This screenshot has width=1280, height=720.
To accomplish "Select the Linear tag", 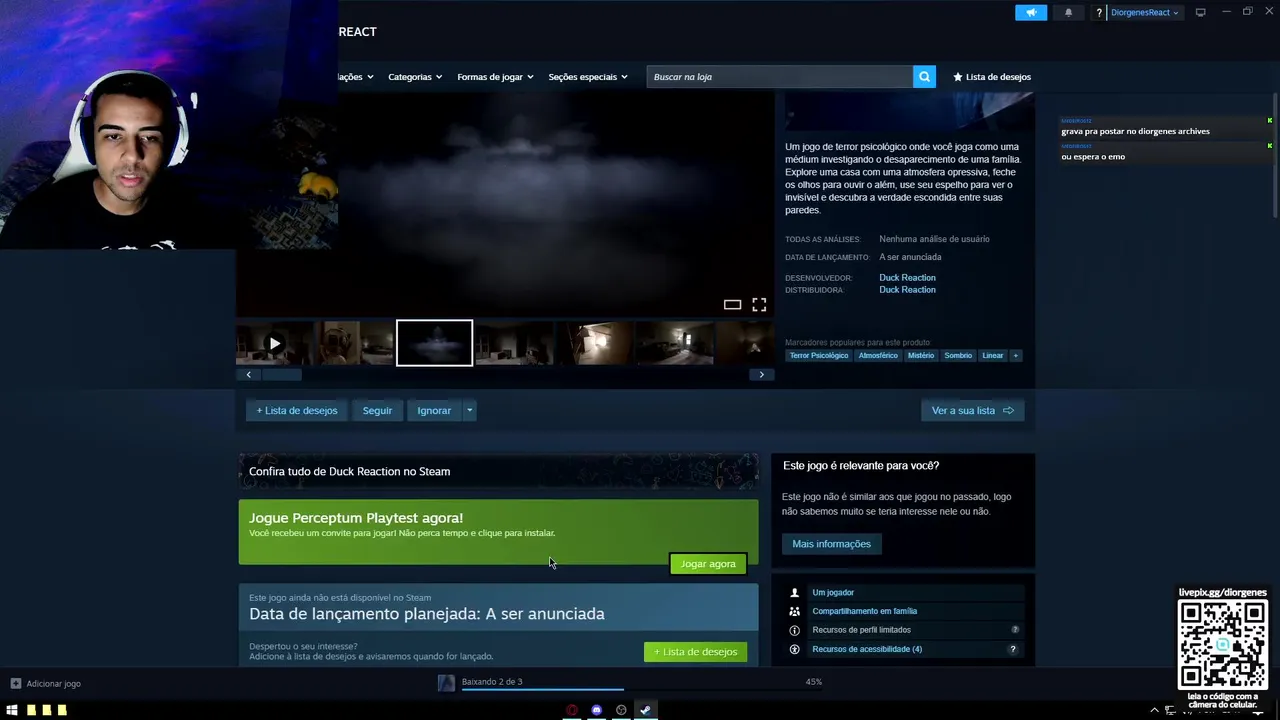I will (x=992, y=355).
